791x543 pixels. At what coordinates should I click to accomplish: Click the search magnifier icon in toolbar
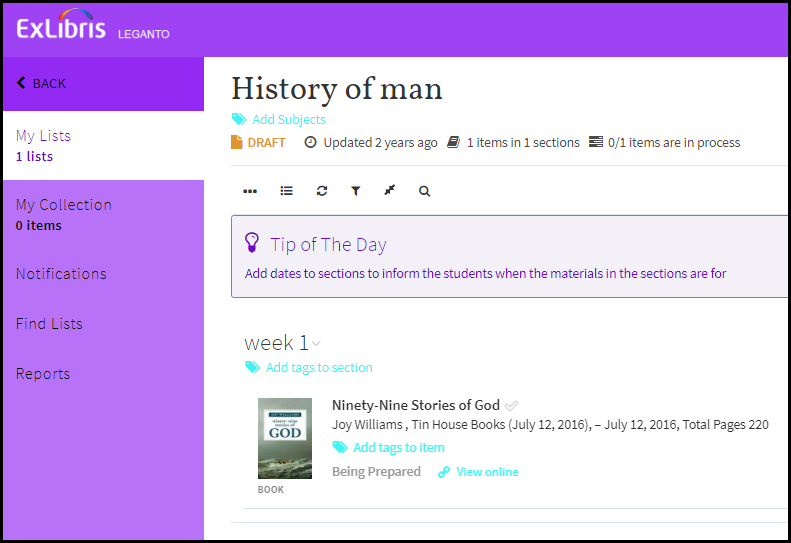coord(424,191)
